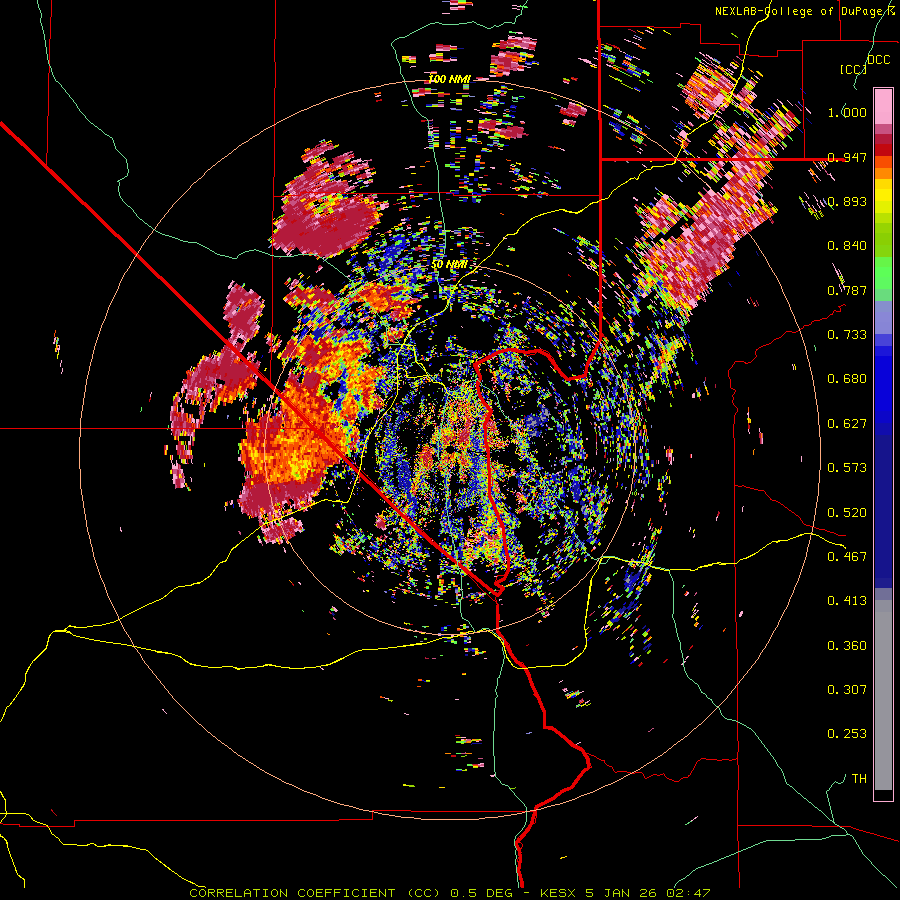900x900 pixels.
Task: Click the gray segment of the color bar
Action: point(883,695)
